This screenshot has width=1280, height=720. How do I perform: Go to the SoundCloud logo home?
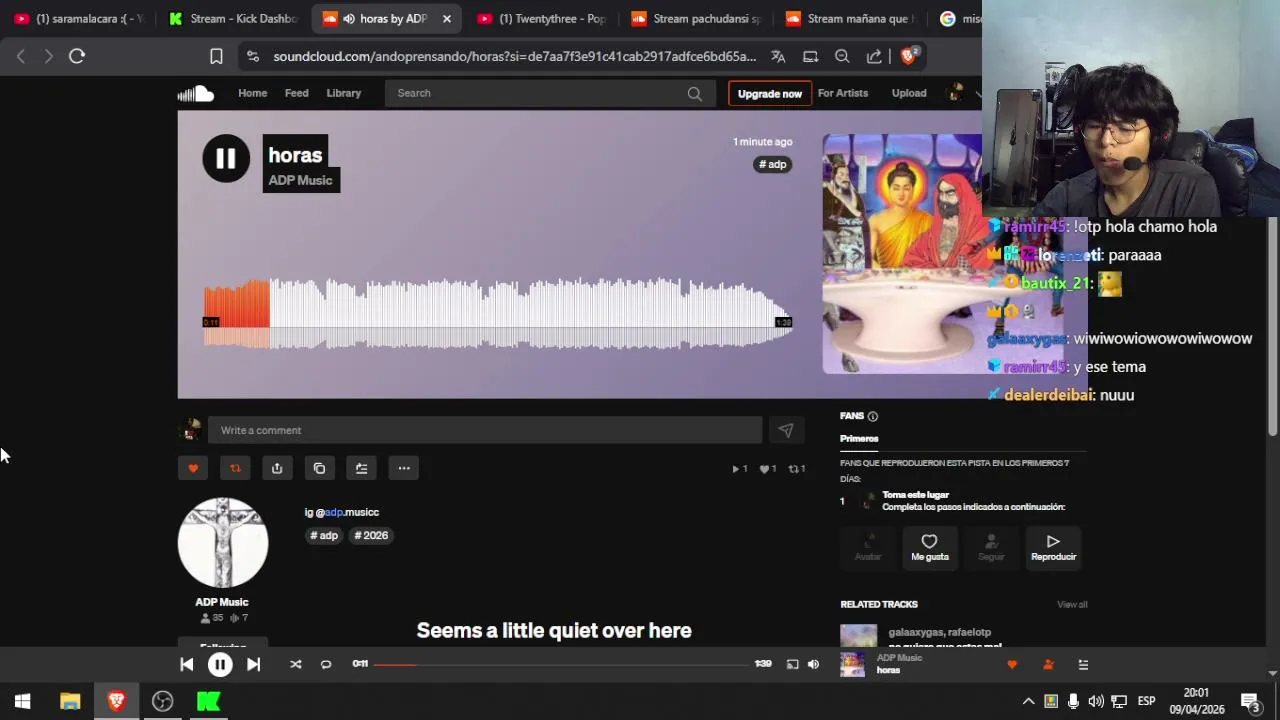pos(196,93)
